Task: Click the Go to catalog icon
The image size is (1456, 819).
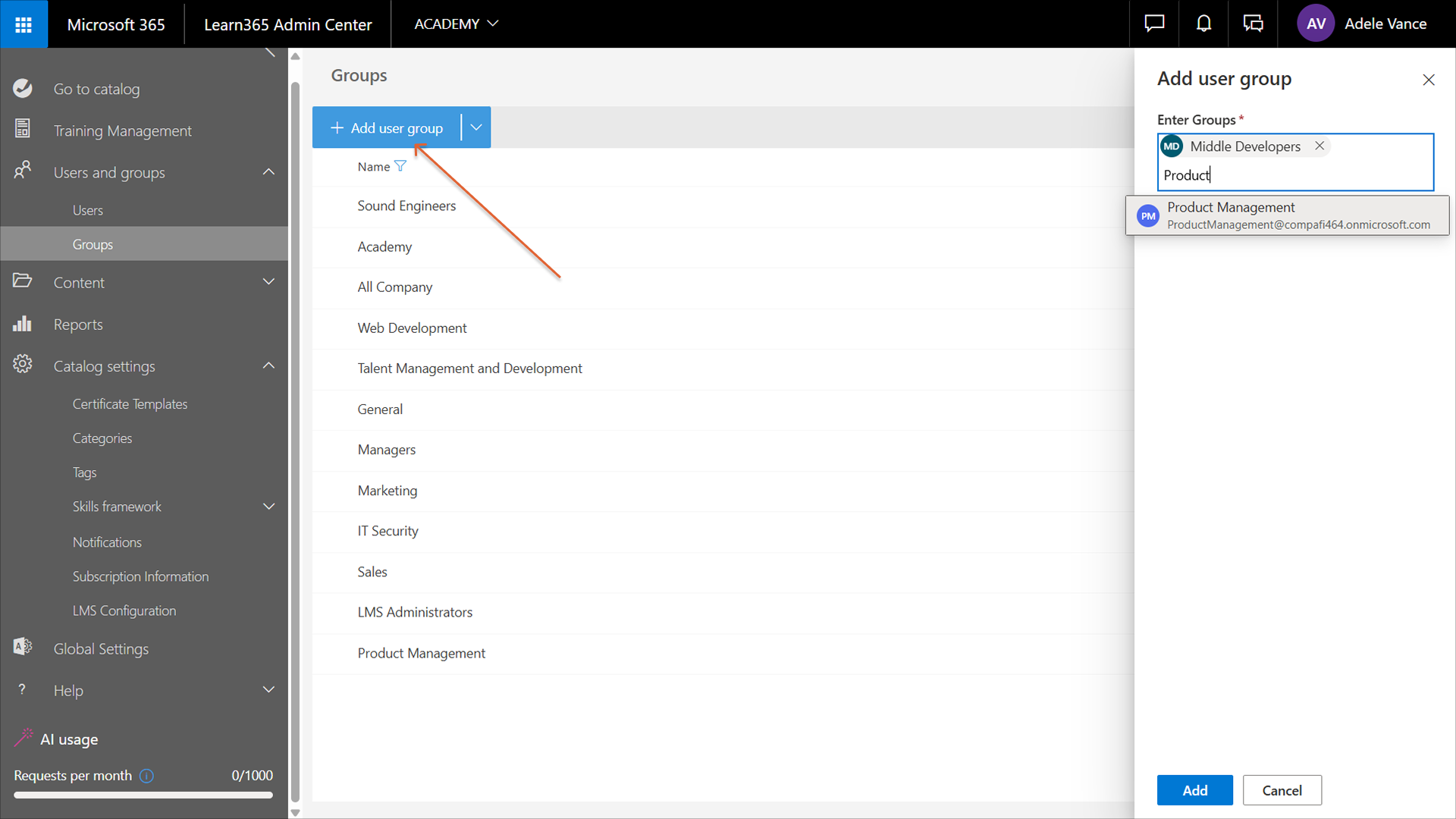Action: [x=23, y=89]
